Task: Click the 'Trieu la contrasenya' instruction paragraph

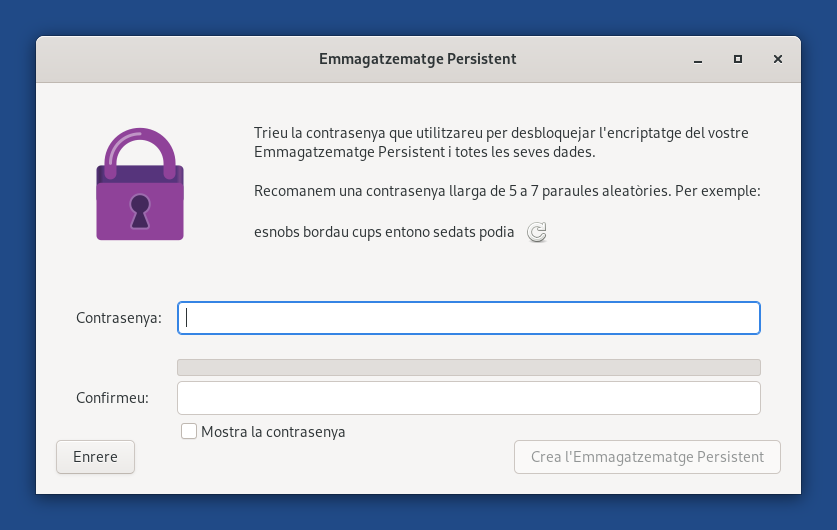Action: (x=501, y=143)
